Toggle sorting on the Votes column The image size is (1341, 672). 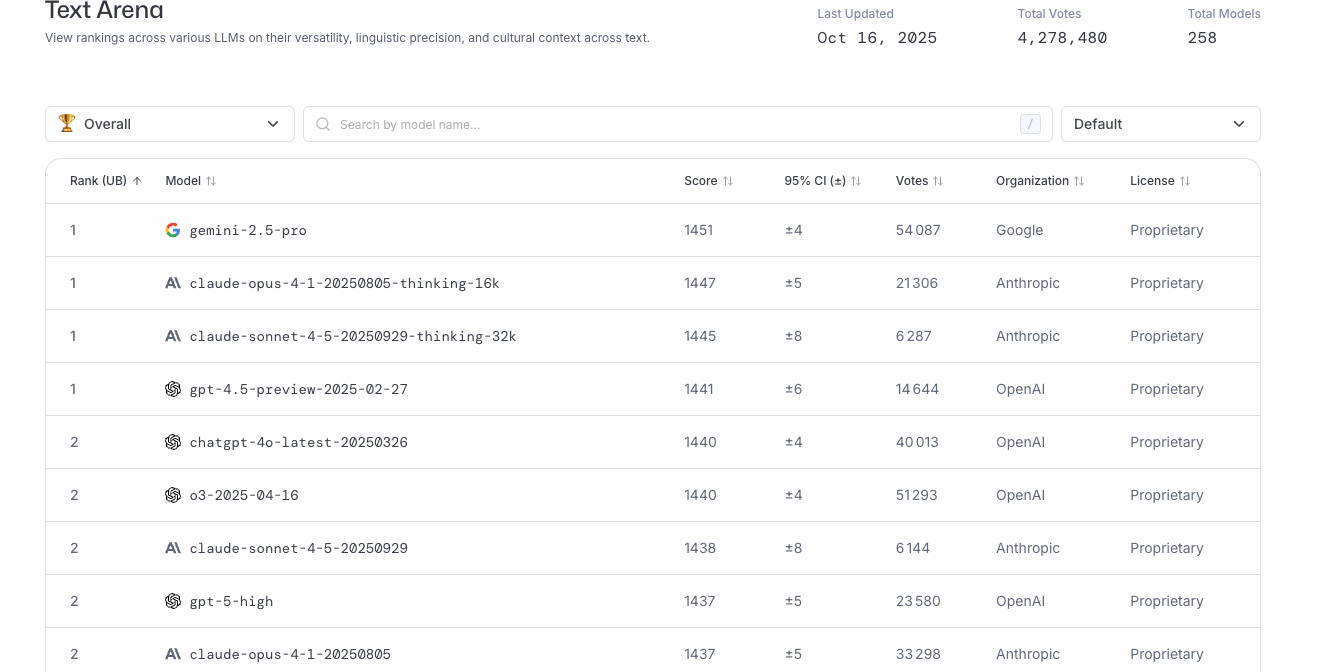click(x=936, y=180)
